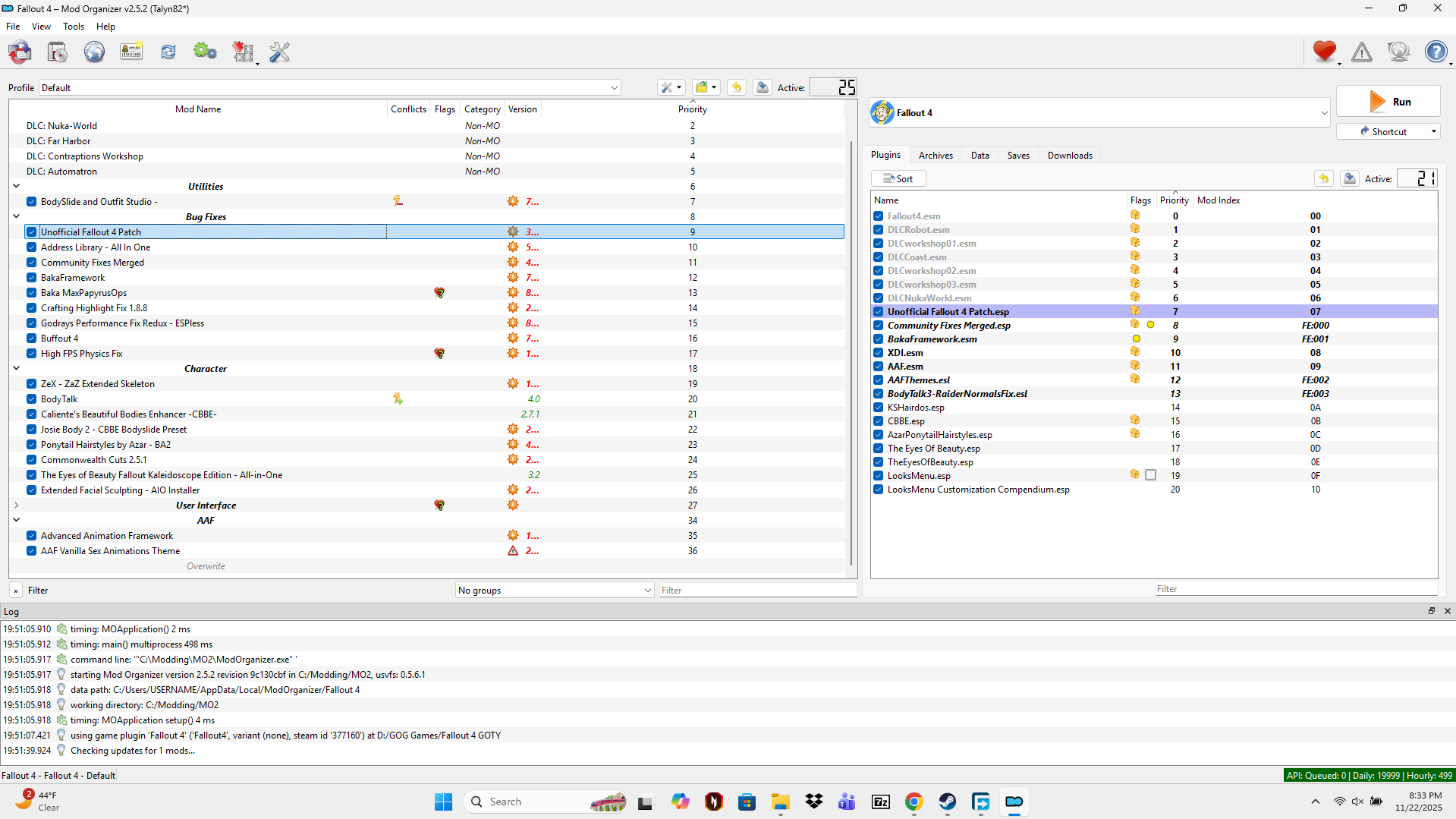1456x819 pixels.
Task: Switch to the Archives tab
Action: [936, 156]
